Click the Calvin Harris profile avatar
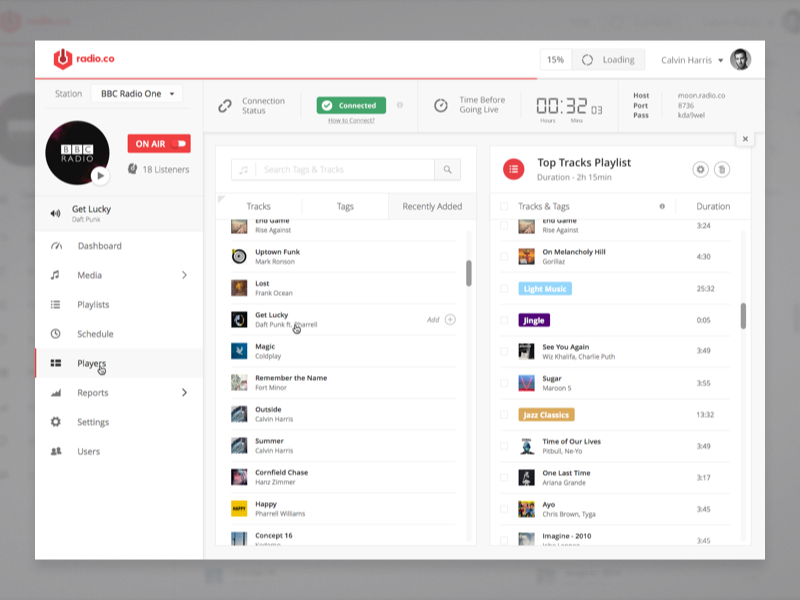 (x=740, y=60)
